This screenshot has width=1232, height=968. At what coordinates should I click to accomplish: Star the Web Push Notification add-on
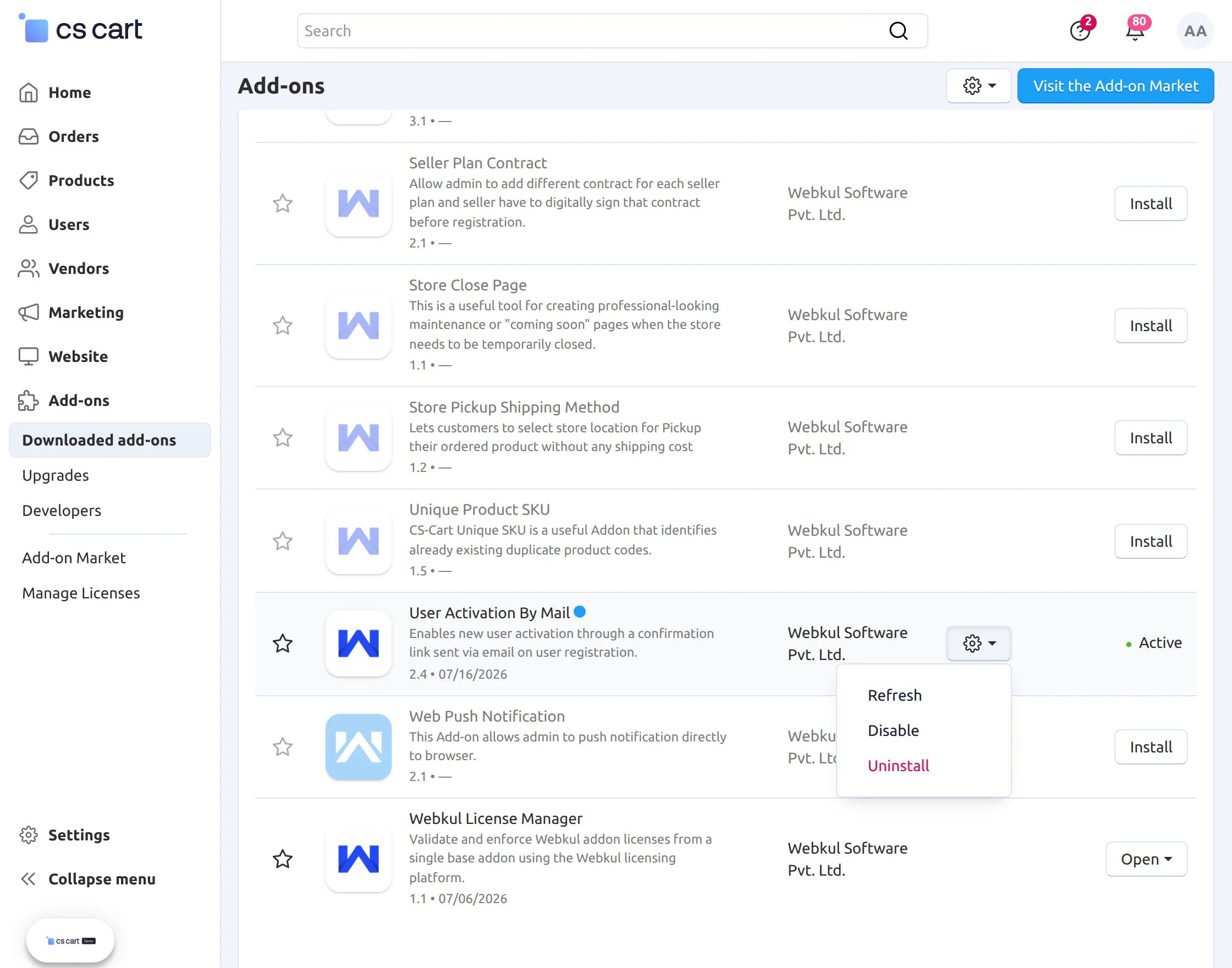pos(282,746)
